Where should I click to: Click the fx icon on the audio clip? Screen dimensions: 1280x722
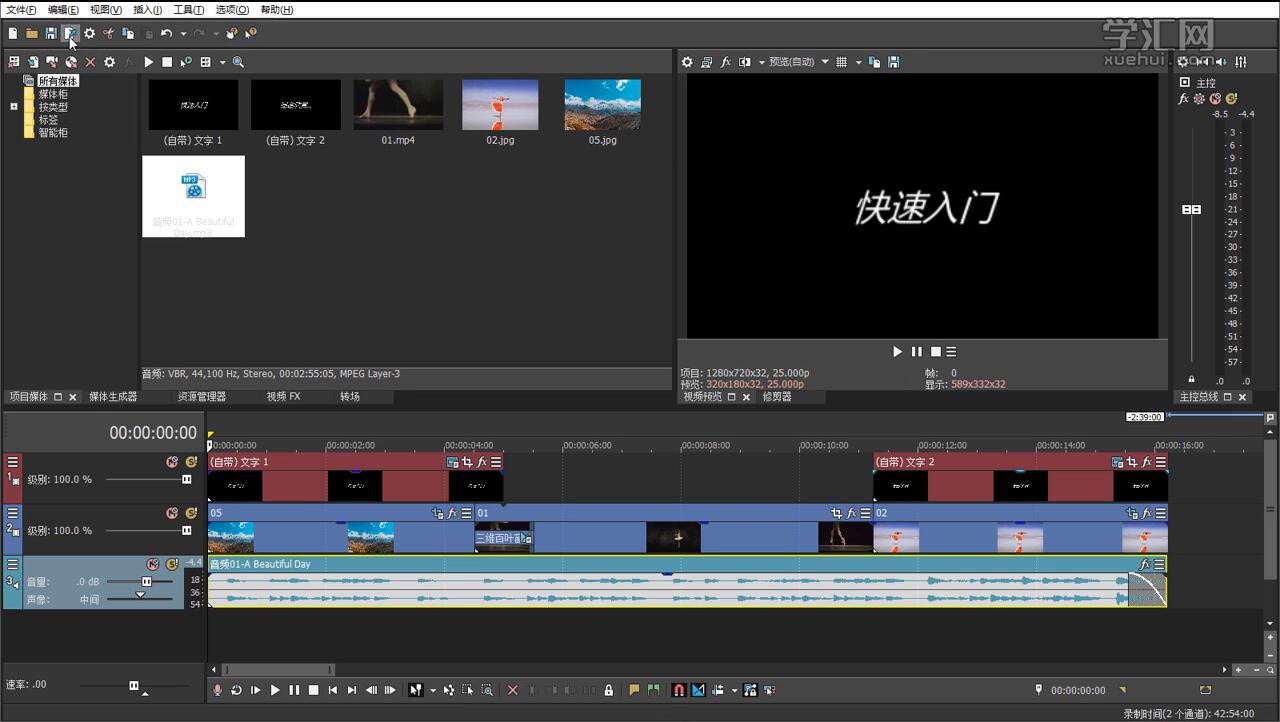(1146, 564)
